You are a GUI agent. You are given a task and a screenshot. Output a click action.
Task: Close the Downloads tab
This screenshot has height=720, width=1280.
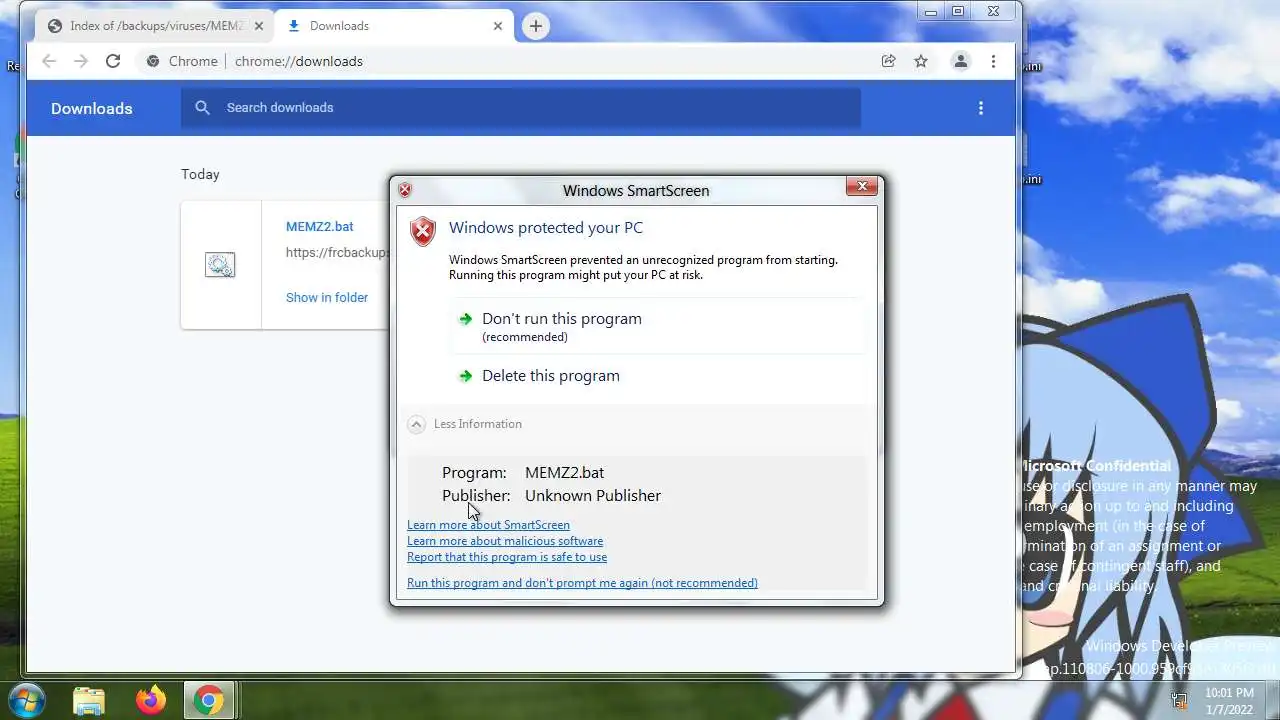498,26
